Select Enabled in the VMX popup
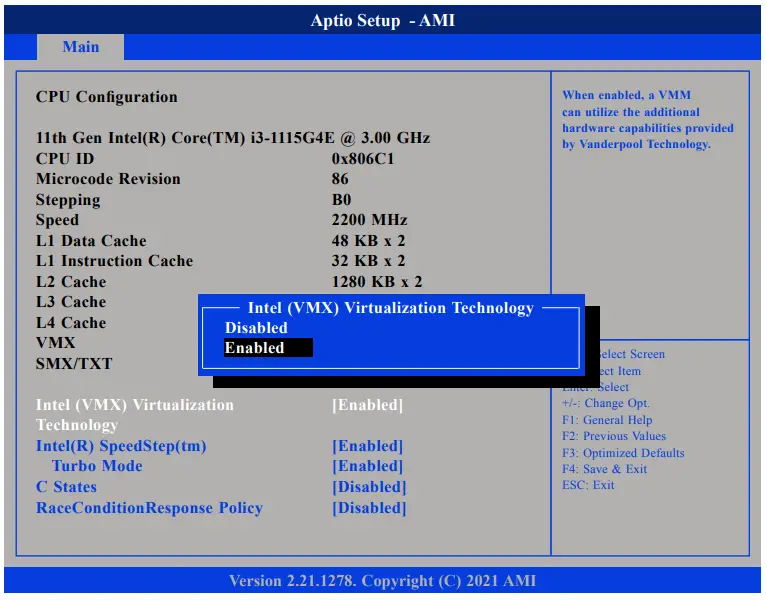767x600 pixels. (268, 348)
